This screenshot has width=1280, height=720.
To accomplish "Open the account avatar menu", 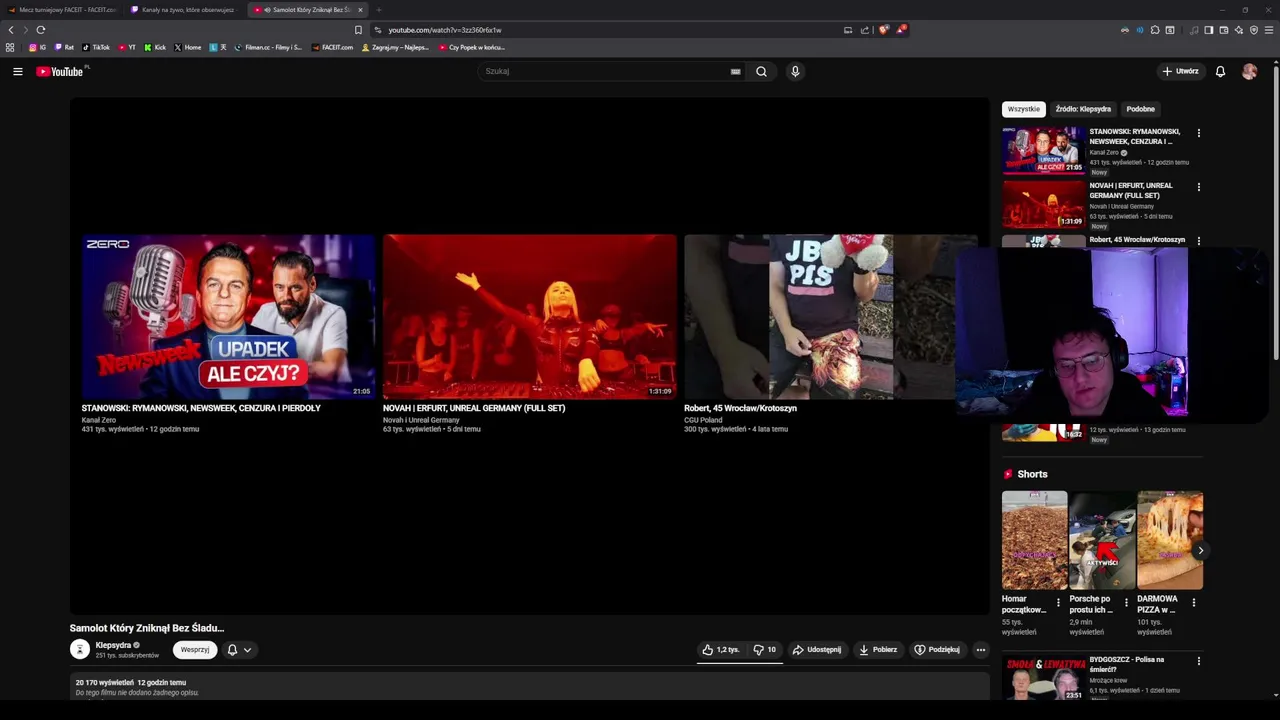I will (x=1249, y=71).
